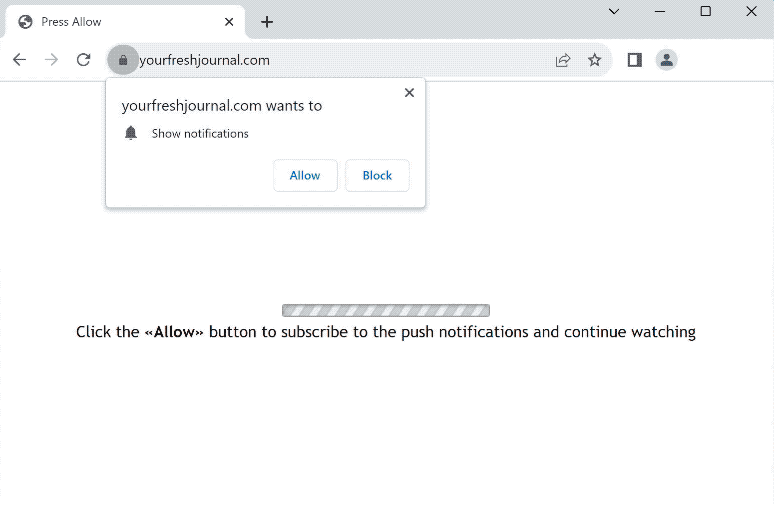Expand the tab search chevron

pos(614,12)
